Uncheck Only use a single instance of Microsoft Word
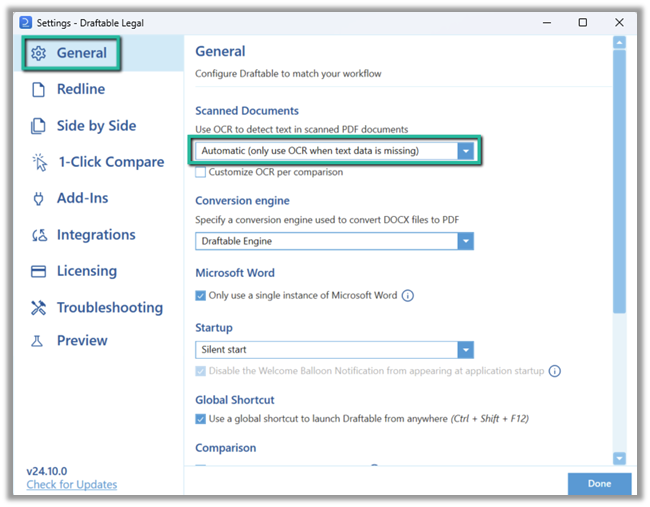650x507 pixels. (x=201, y=296)
